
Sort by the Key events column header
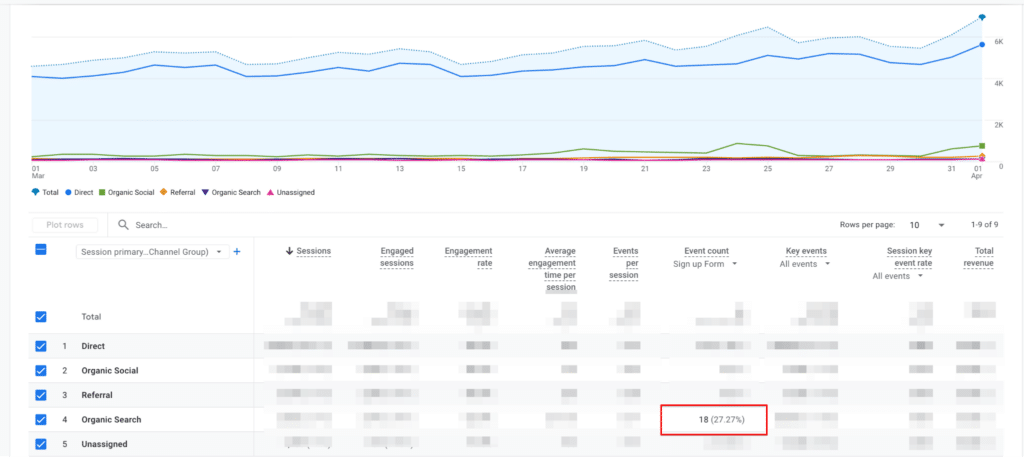[x=807, y=251]
